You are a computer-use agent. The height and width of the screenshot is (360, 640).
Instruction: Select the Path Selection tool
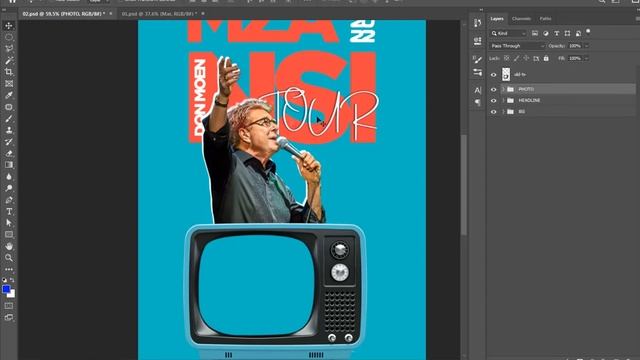[9, 223]
